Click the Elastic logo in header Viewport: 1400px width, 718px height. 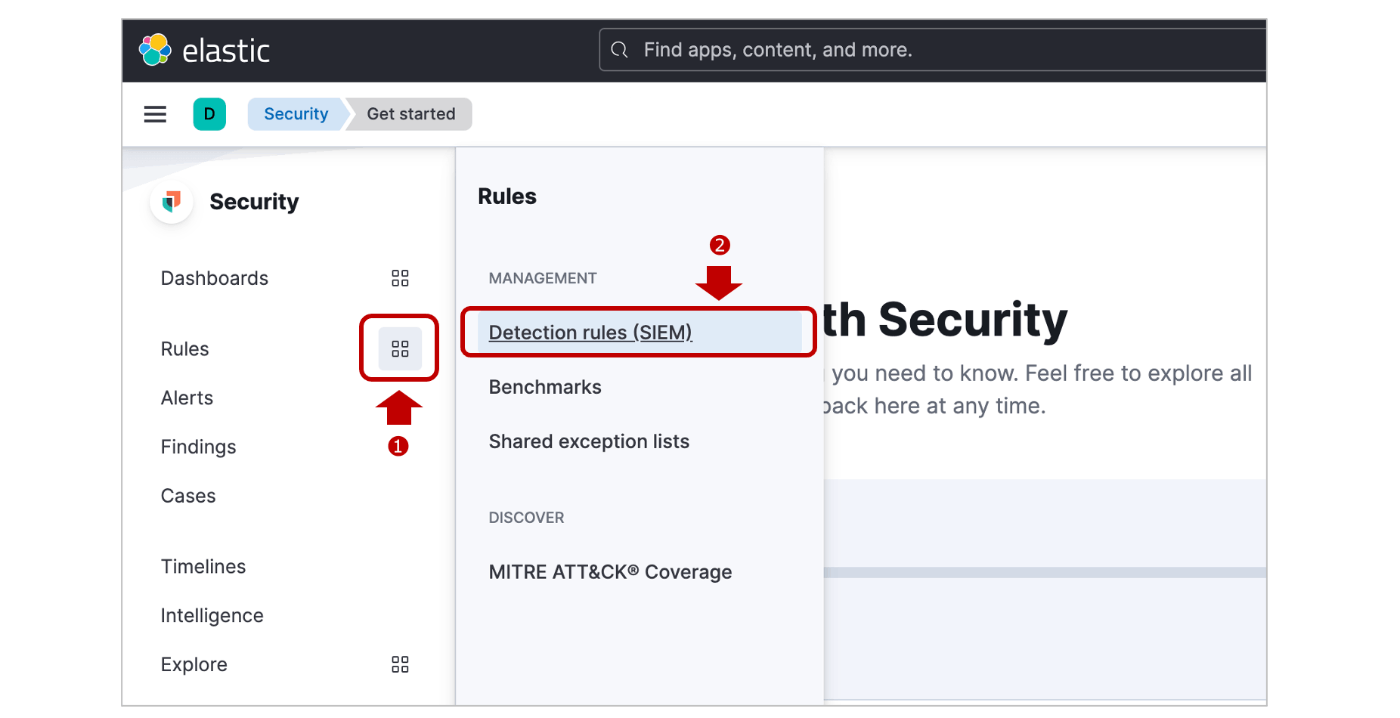tap(204, 50)
